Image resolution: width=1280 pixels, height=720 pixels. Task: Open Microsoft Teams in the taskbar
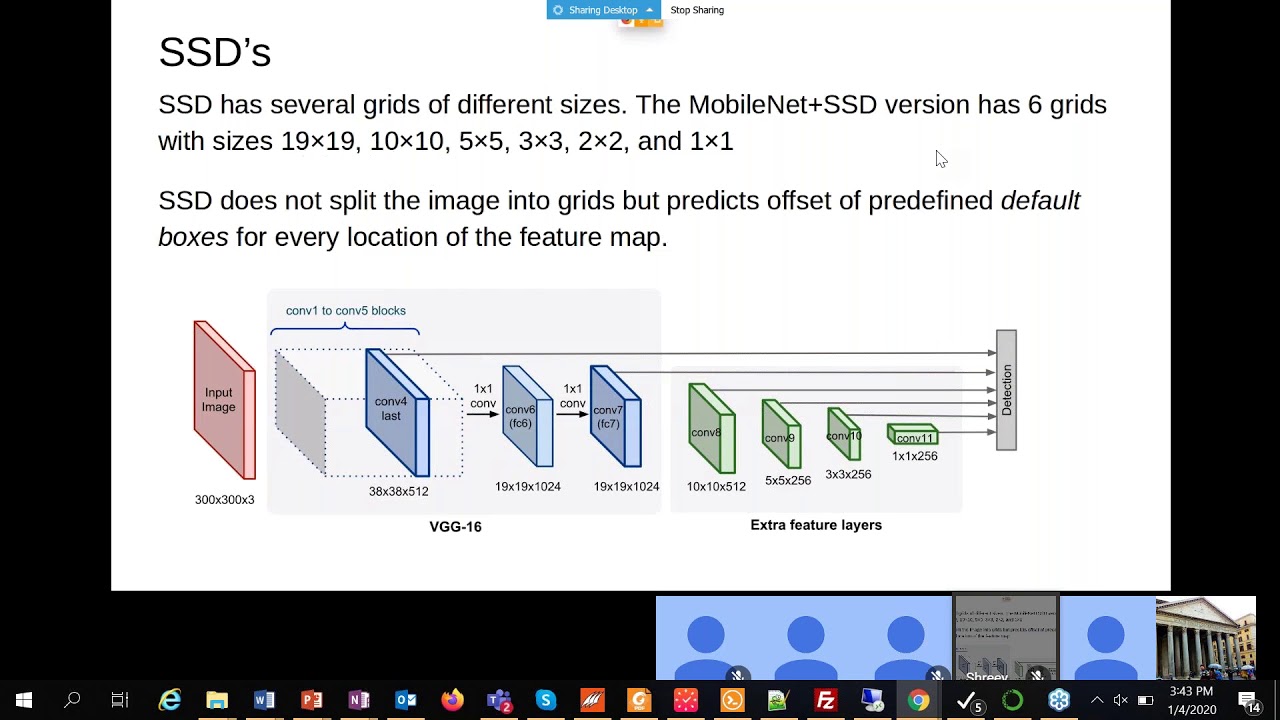coord(499,701)
